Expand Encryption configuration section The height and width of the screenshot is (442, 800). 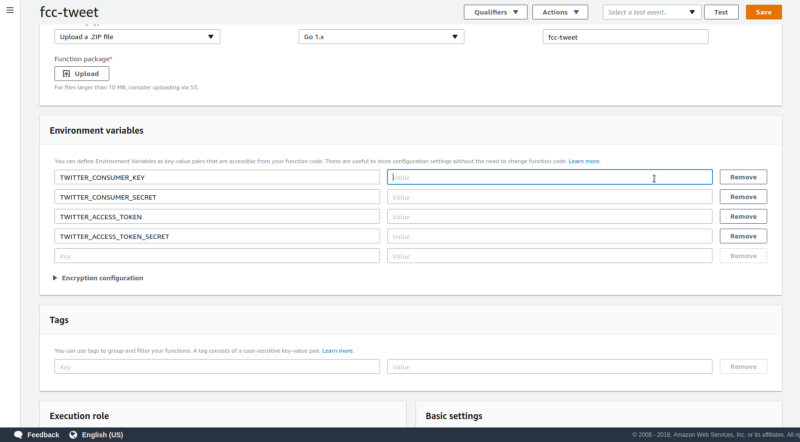pos(98,278)
